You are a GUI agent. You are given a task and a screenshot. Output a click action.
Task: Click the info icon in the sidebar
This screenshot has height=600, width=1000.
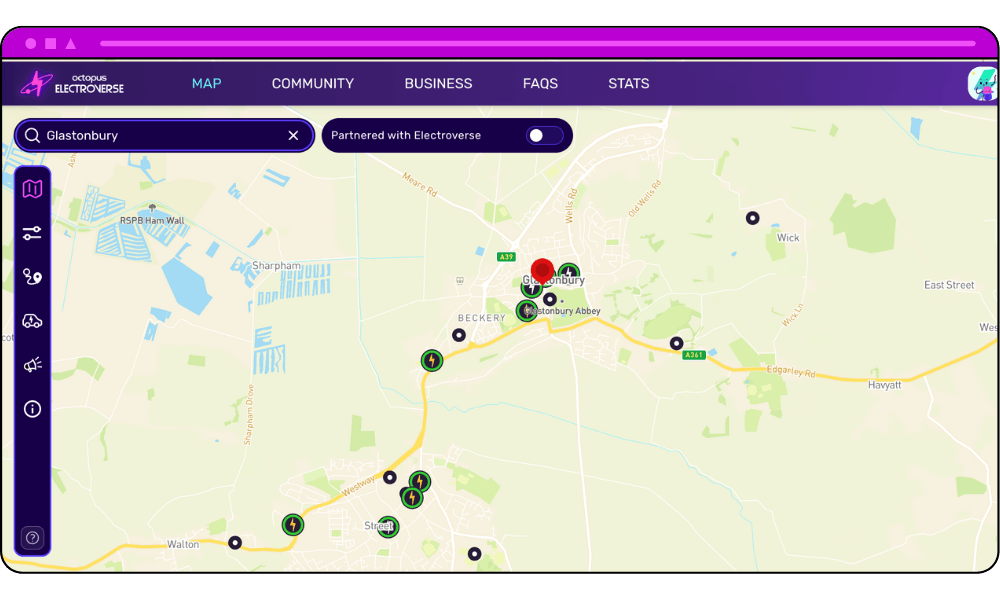[x=33, y=409]
